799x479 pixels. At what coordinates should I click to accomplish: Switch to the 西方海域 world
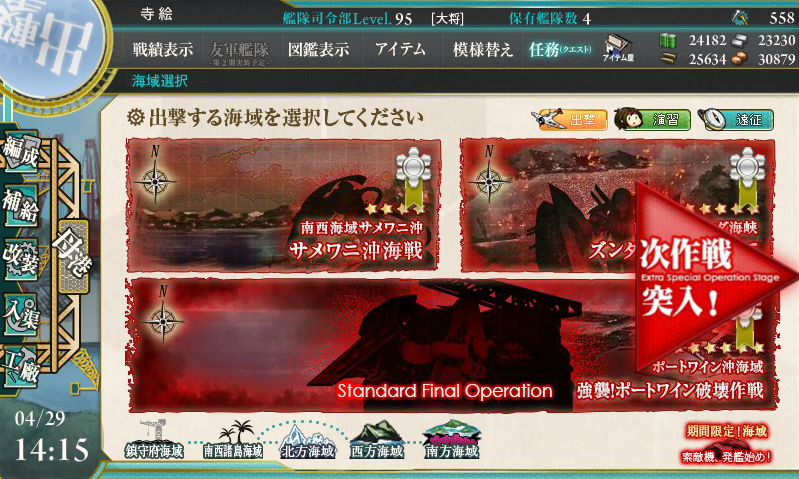(377, 440)
